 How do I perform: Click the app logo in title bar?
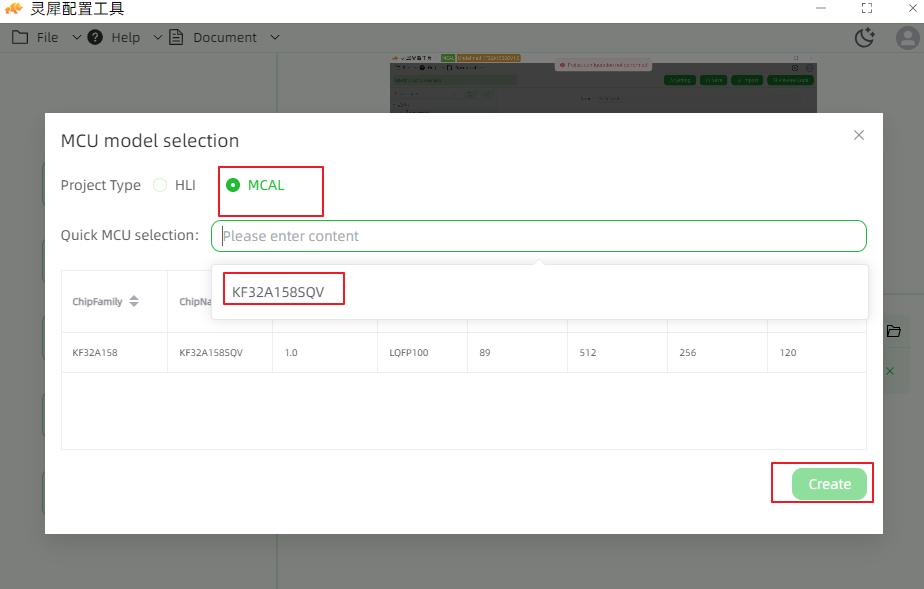click(x=14, y=8)
